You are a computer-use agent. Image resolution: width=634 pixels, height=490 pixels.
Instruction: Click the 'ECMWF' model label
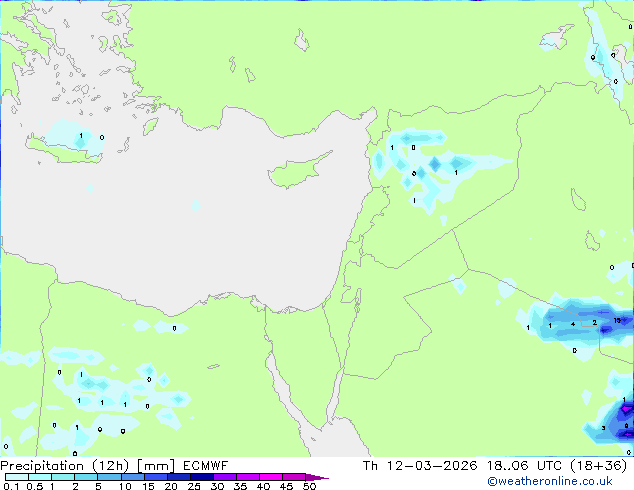[205, 466]
